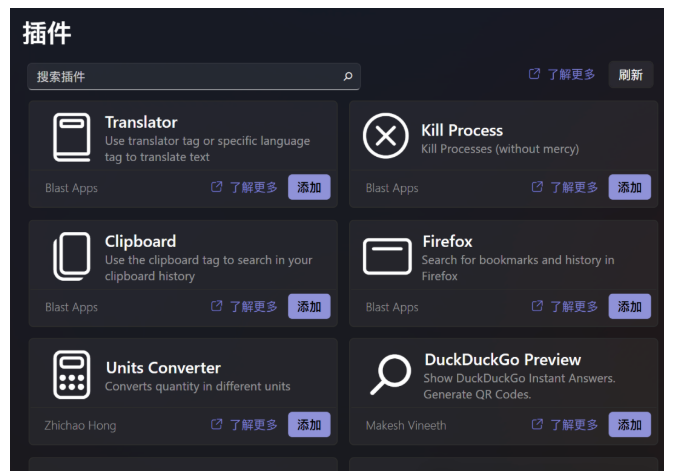Click Blast Apps author in Clipboard card

(x=71, y=307)
